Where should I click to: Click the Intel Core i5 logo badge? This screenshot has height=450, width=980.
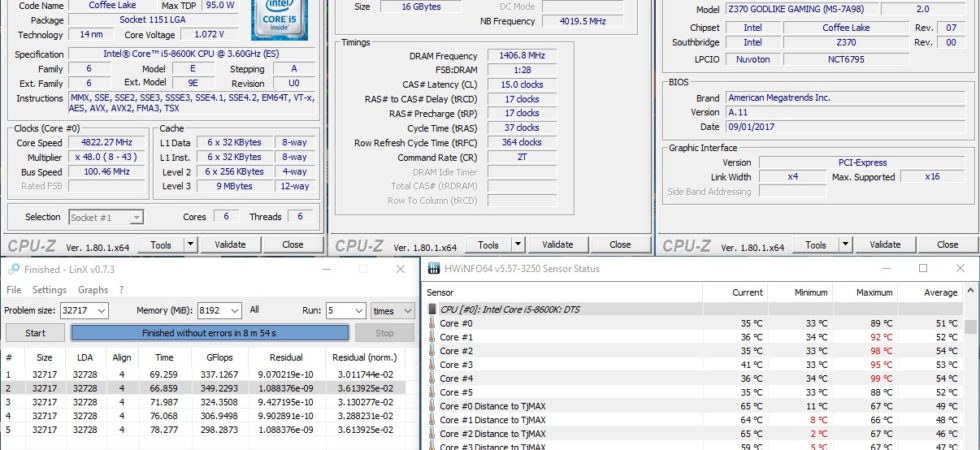coord(280,20)
